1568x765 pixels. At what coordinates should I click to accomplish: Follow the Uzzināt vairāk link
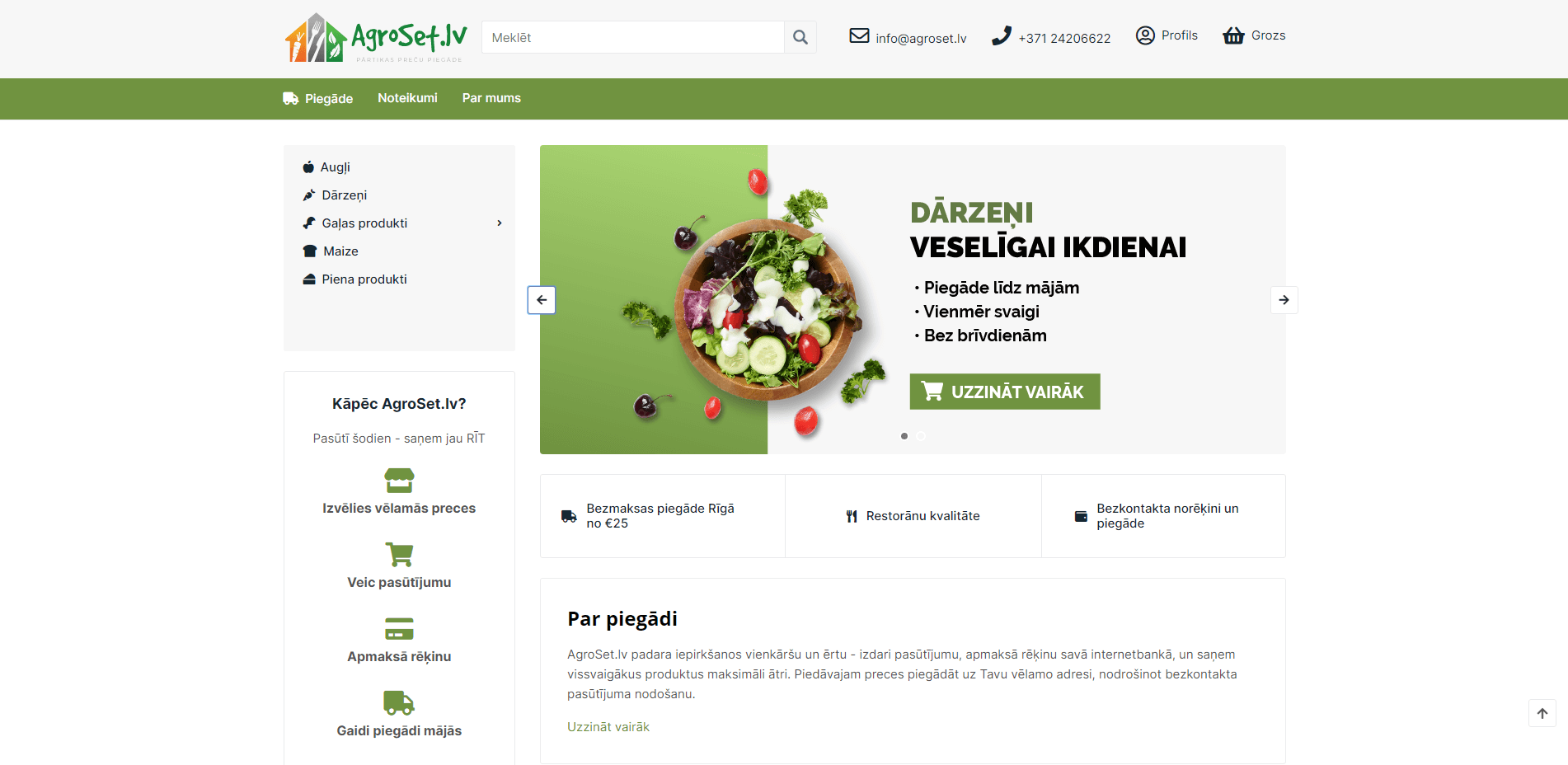(608, 727)
